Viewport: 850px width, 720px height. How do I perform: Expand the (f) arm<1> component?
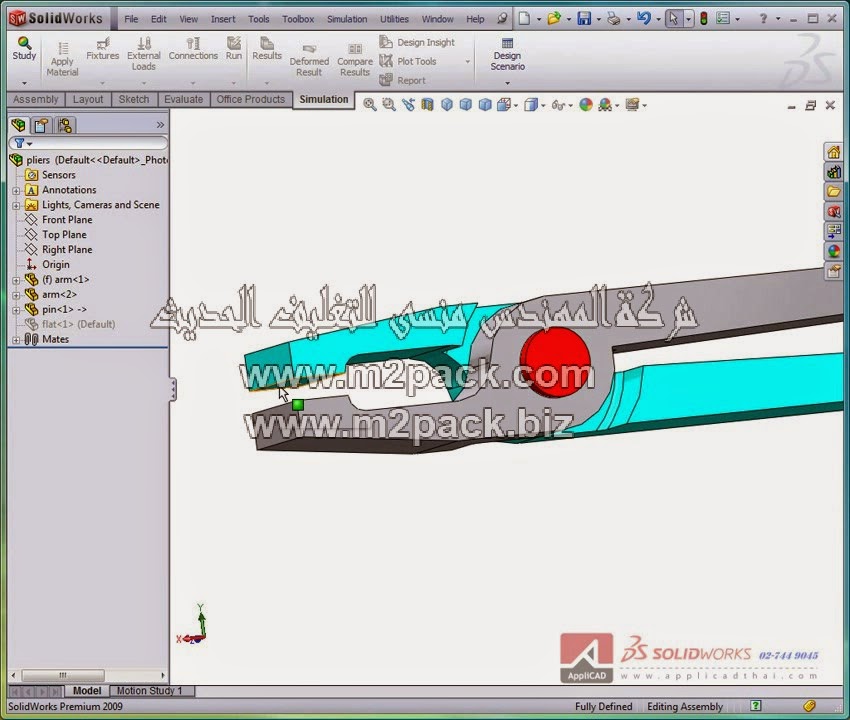point(16,280)
